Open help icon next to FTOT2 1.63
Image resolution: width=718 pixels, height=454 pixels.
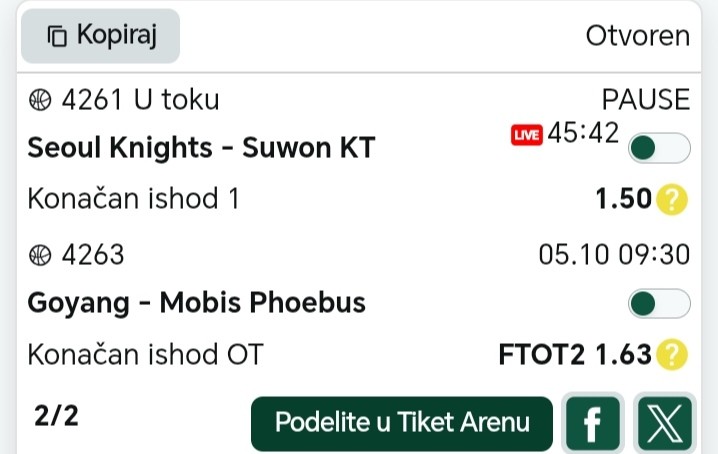pyautogui.click(x=672, y=354)
